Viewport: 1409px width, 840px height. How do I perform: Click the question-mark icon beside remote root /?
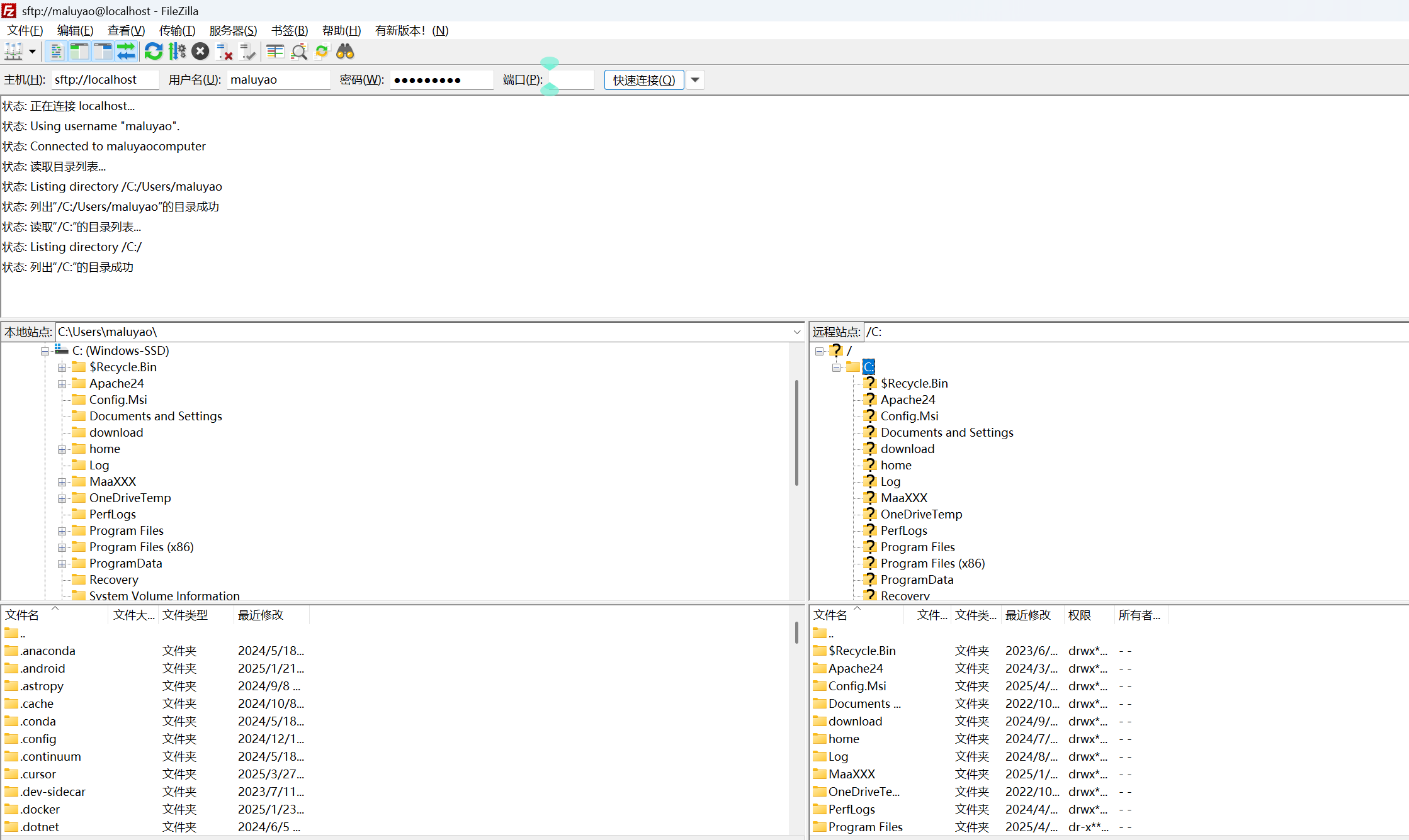(x=836, y=350)
